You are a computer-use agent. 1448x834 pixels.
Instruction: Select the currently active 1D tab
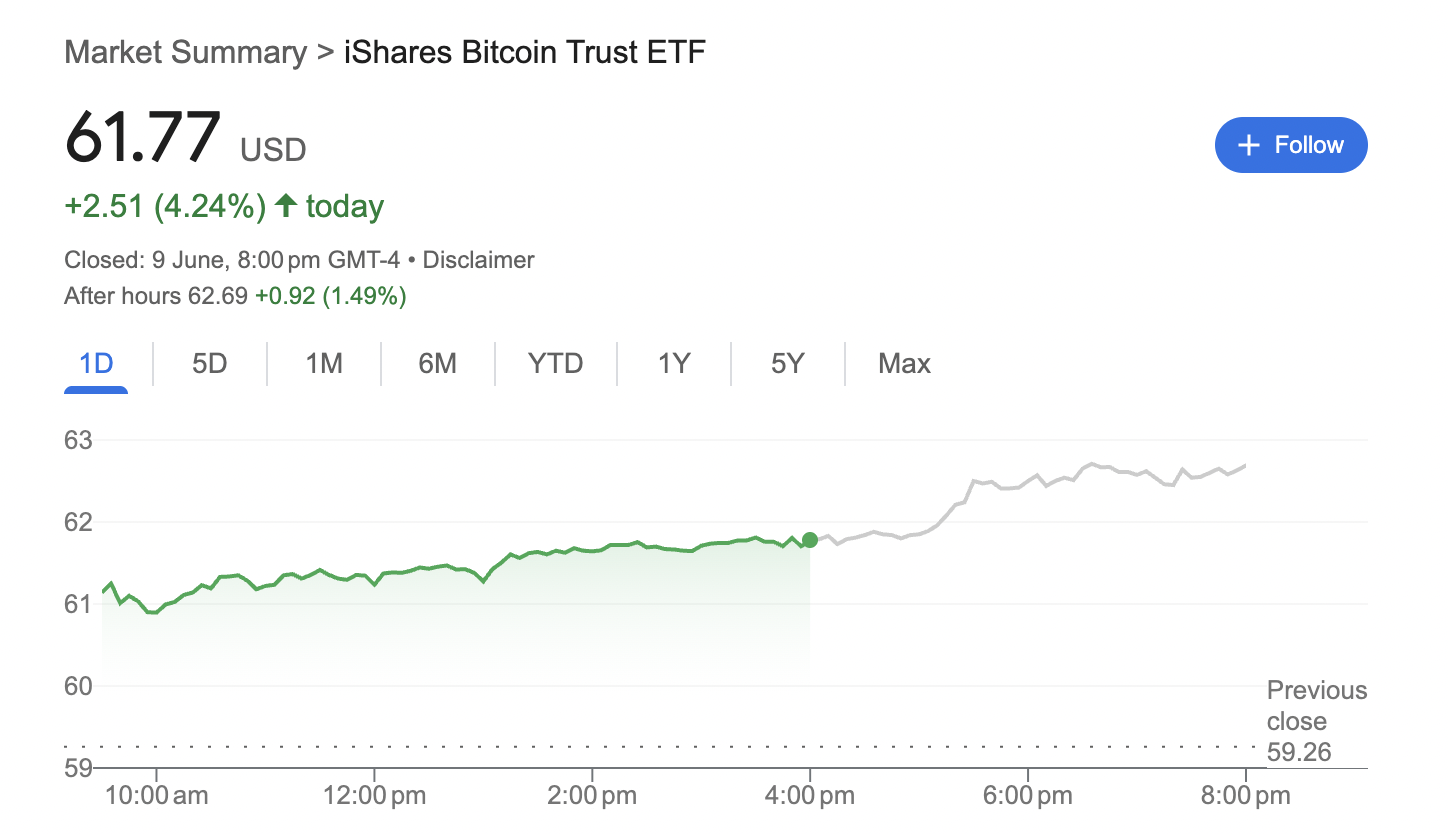[96, 364]
